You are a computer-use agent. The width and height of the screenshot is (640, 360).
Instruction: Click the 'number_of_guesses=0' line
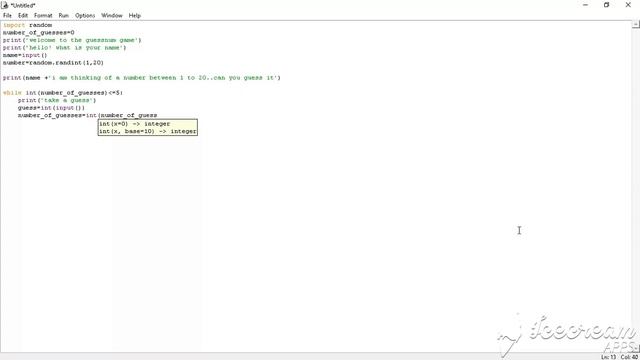(x=38, y=33)
